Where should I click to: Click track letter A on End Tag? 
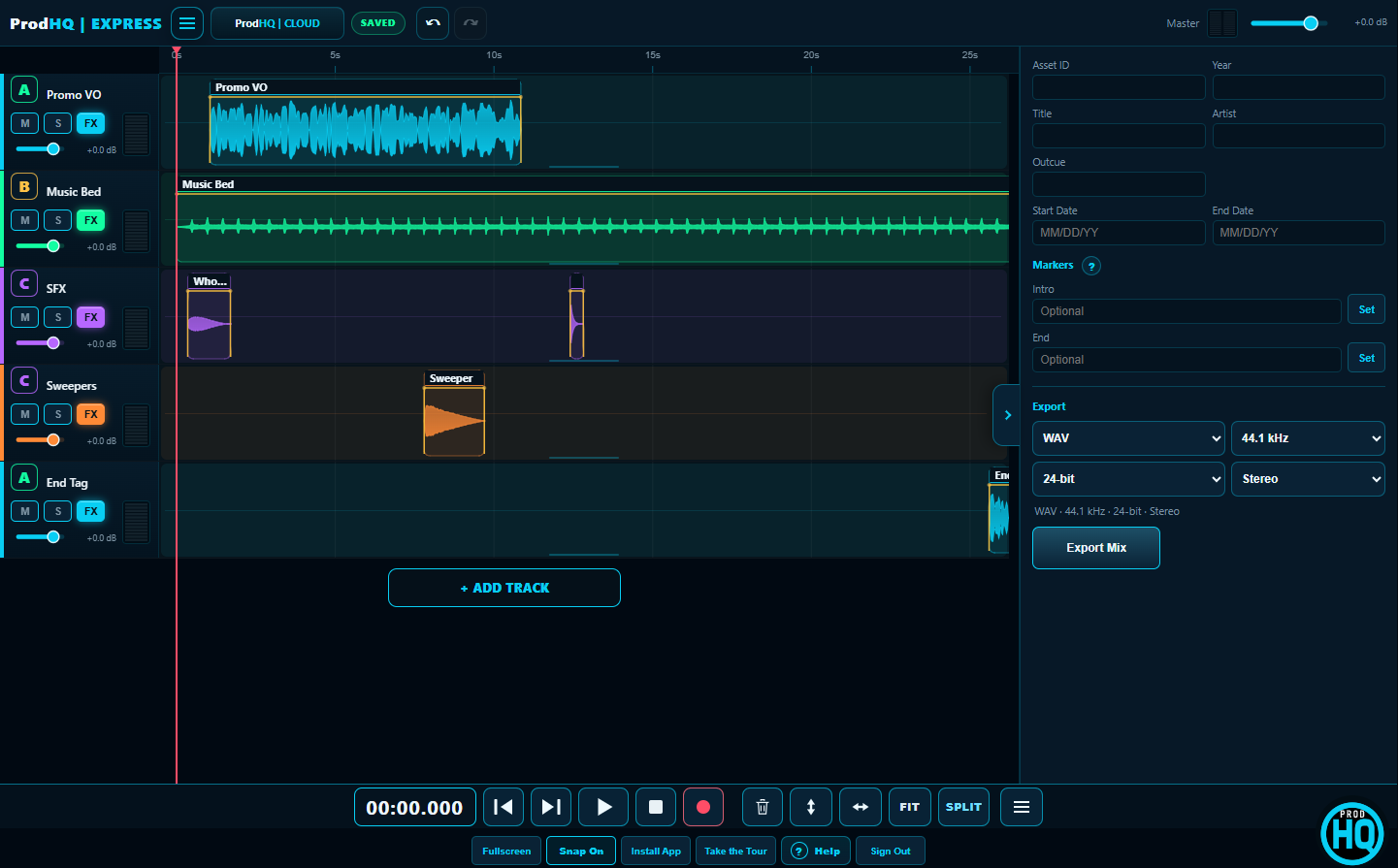tap(24, 478)
